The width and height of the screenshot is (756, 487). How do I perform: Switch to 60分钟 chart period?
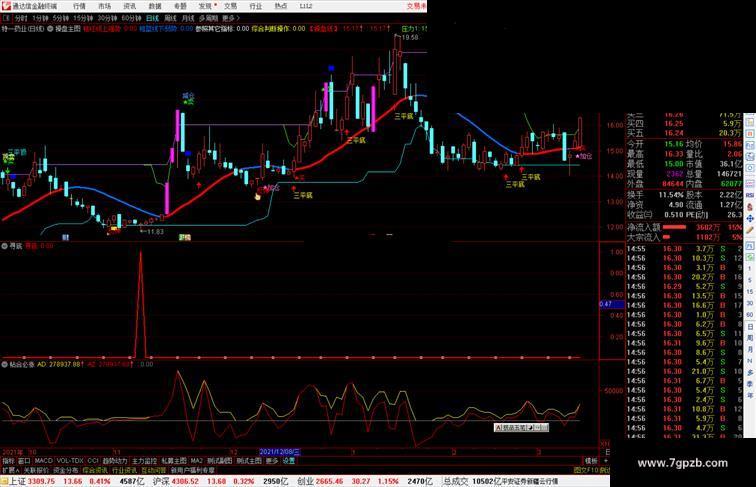131,18
